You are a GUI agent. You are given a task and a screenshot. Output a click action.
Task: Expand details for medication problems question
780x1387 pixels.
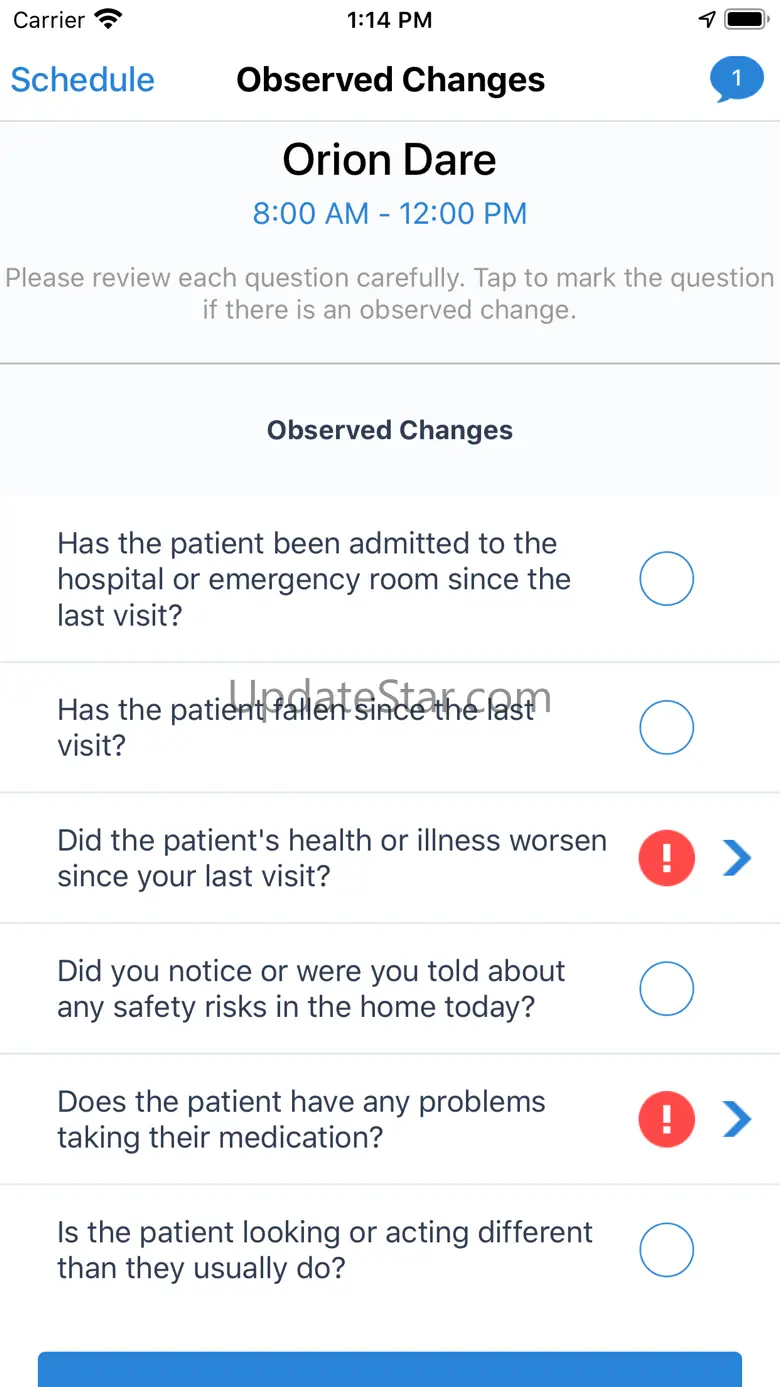point(737,1119)
